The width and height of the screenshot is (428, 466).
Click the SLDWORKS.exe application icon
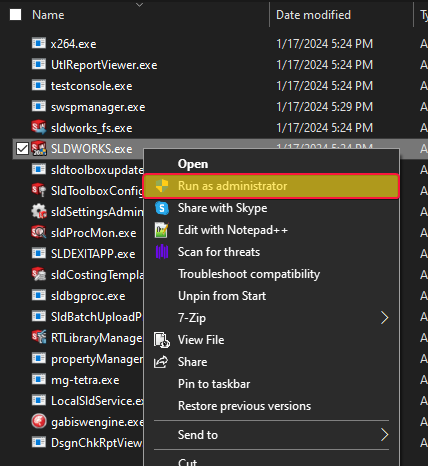click(39, 148)
